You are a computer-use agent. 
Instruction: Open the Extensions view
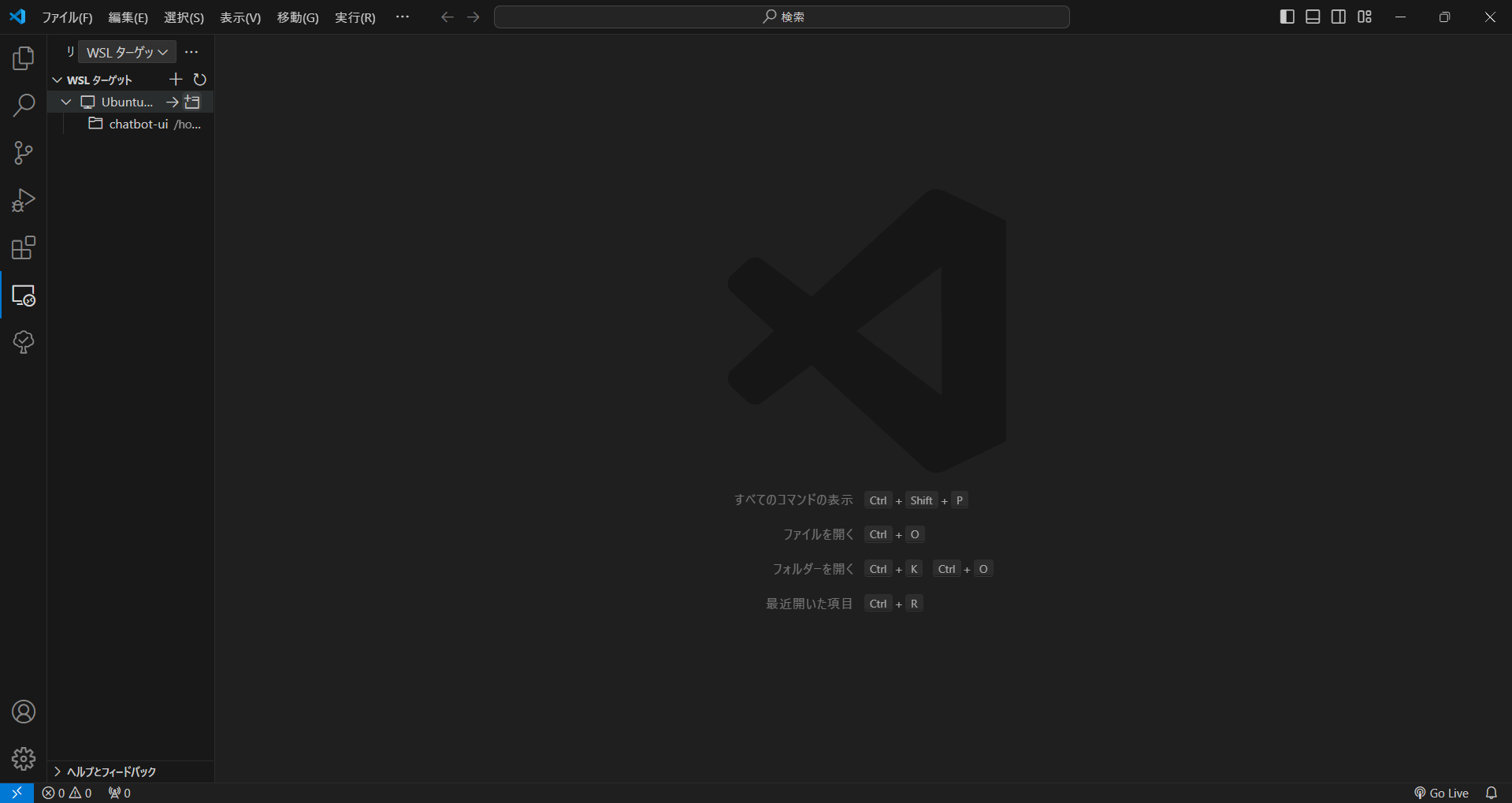tap(24, 247)
